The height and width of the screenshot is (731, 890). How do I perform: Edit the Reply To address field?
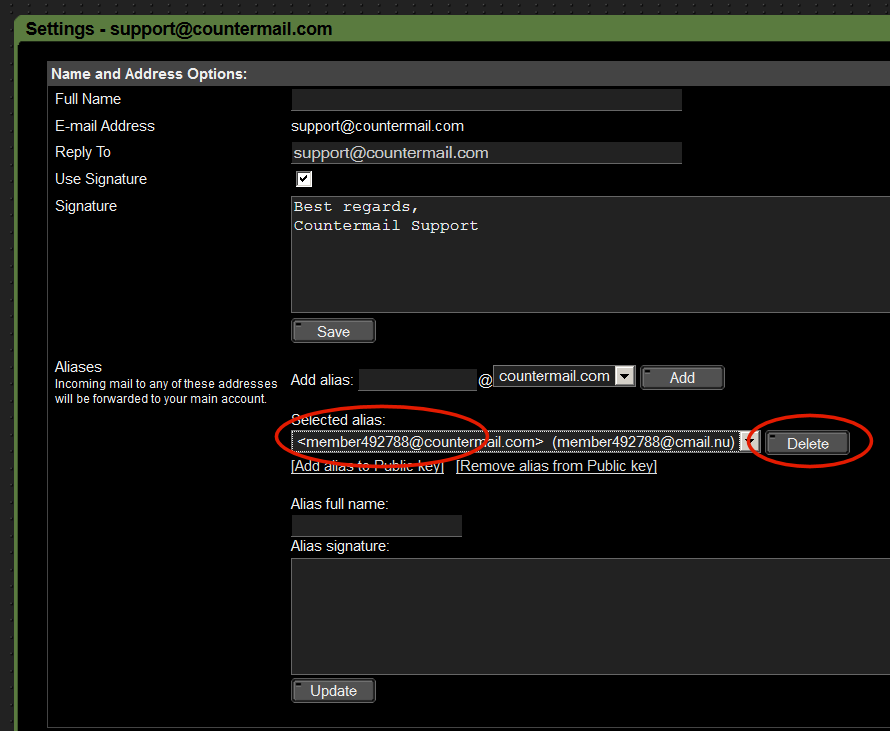point(486,153)
